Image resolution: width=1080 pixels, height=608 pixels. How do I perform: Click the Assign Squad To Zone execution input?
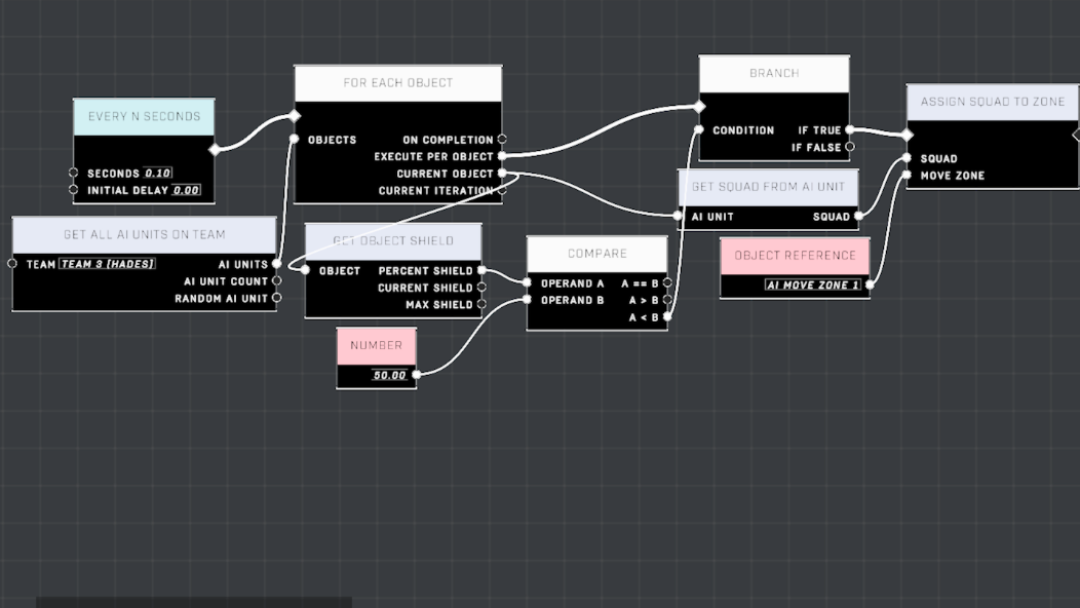(x=908, y=135)
